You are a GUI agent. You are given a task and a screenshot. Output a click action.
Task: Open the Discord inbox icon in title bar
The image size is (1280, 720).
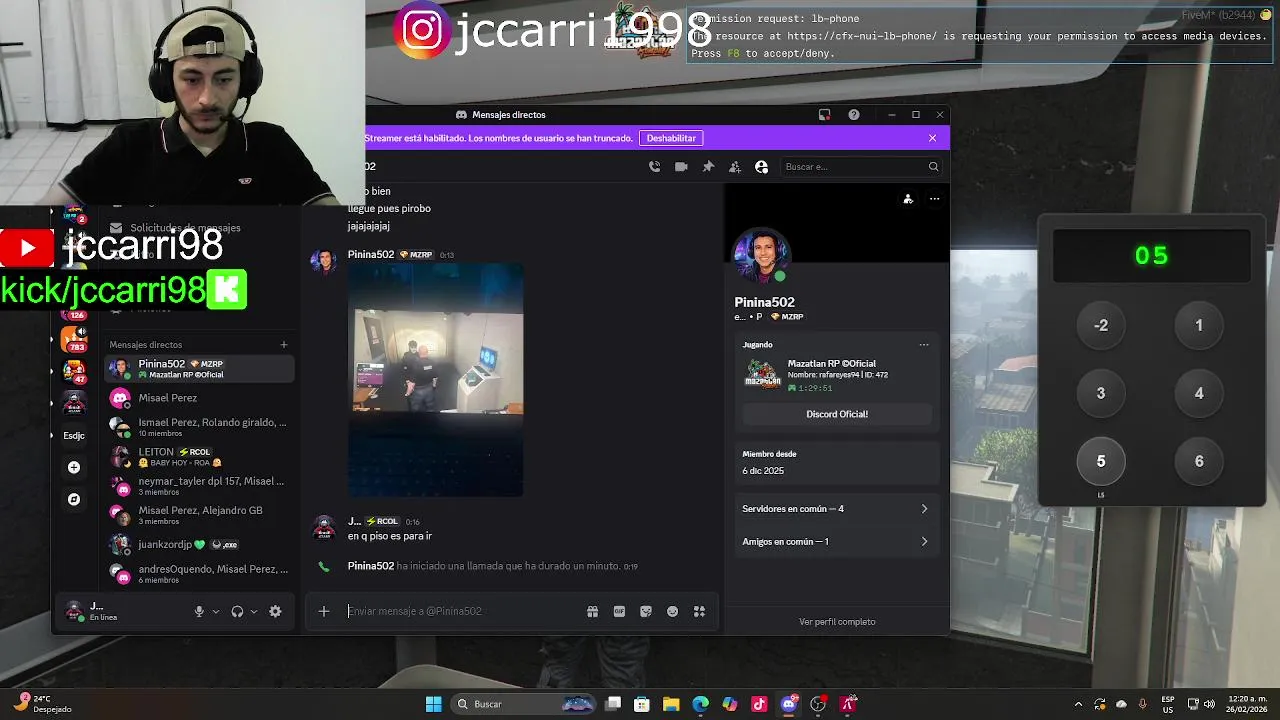(x=824, y=115)
